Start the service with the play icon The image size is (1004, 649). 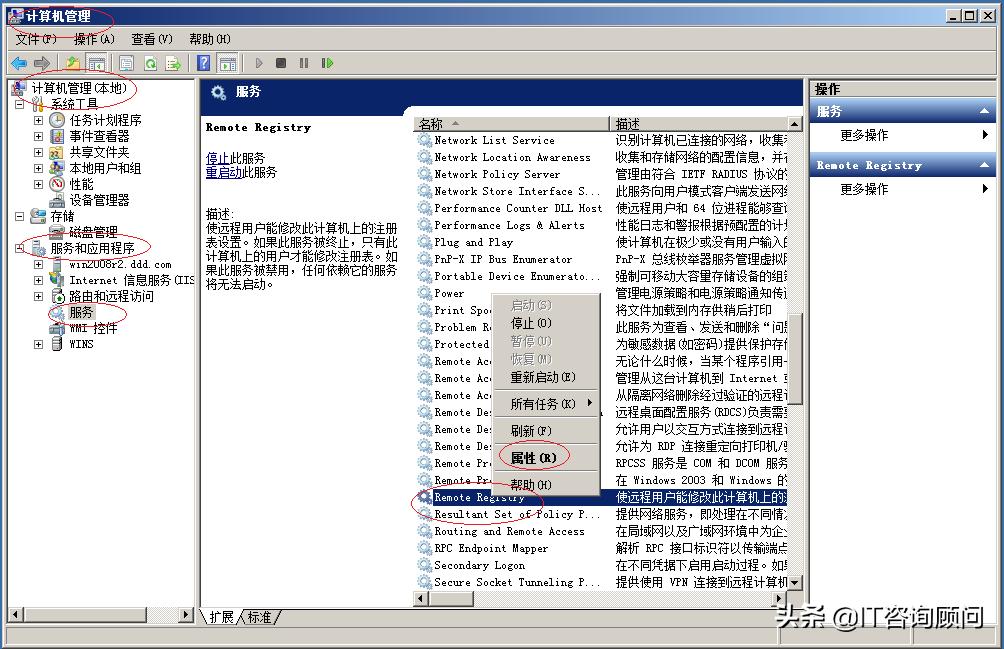(x=260, y=62)
